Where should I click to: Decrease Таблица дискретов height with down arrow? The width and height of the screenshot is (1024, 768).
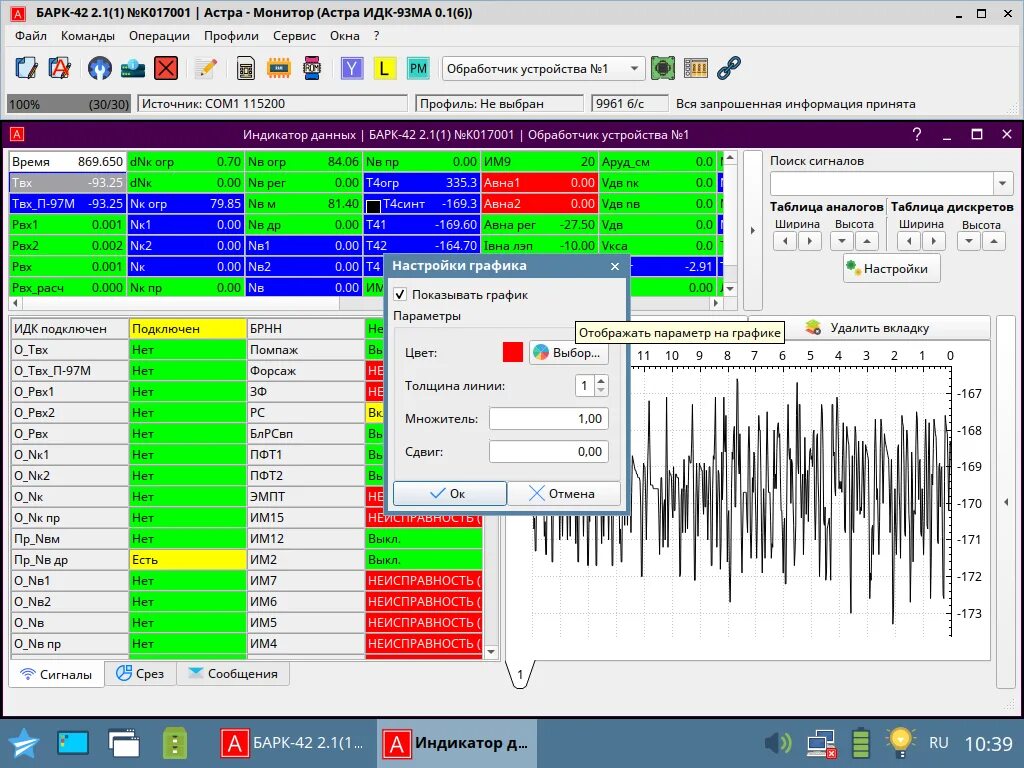(969, 241)
